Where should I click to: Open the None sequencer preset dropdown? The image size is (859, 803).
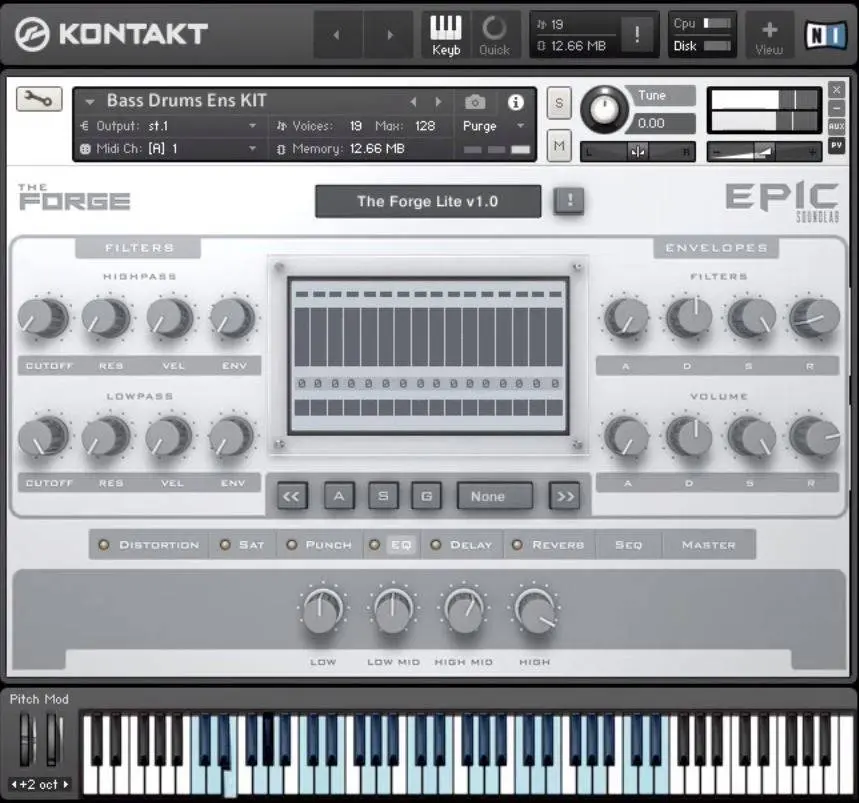(x=495, y=496)
